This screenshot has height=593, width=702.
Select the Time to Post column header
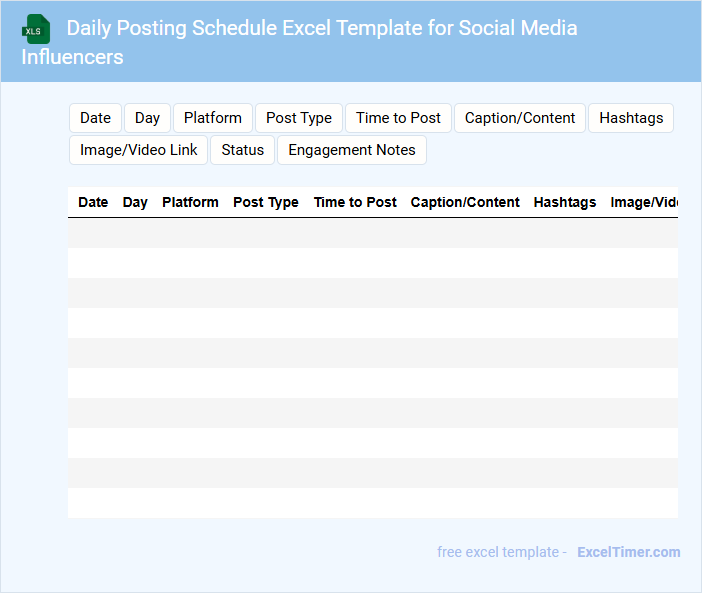355,202
